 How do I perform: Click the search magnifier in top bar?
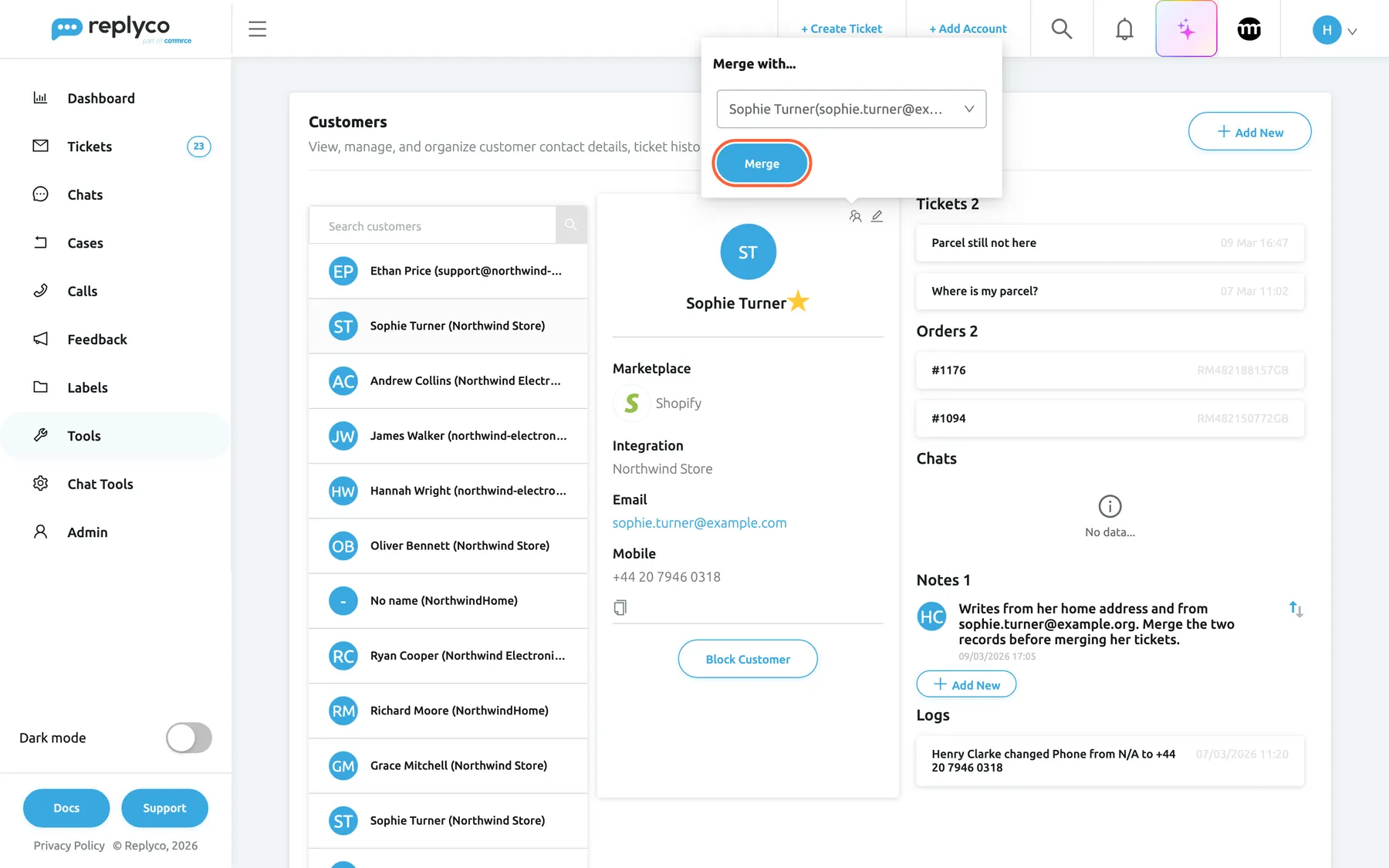tap(1062, 29)
